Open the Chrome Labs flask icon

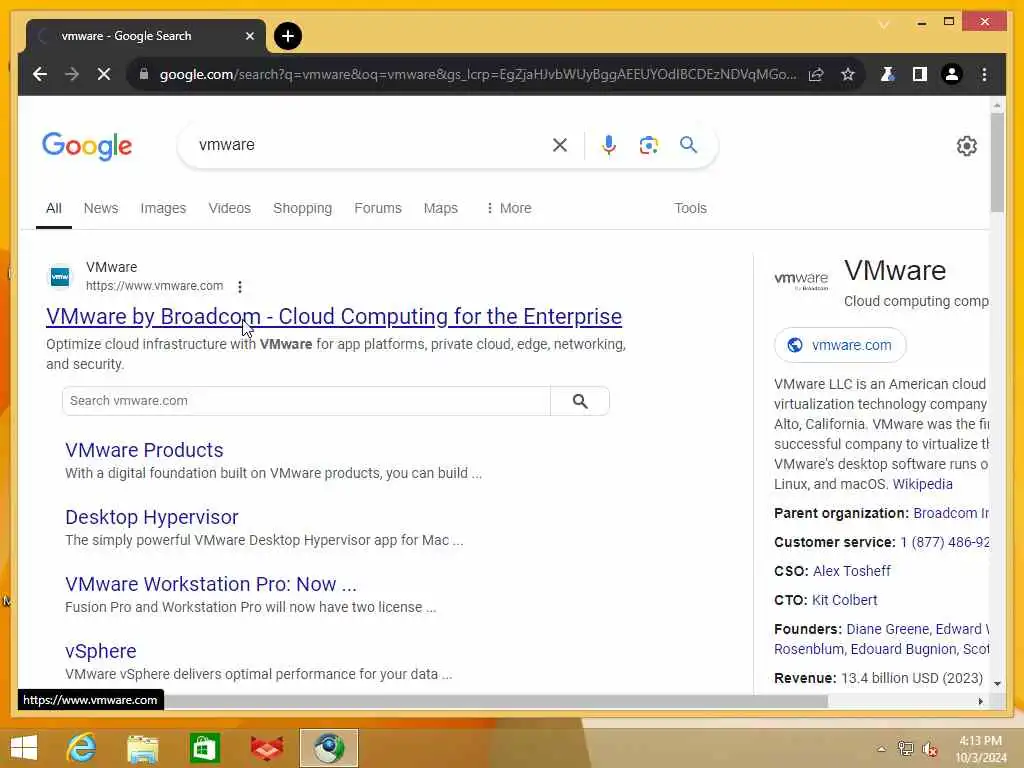pos(887,74)
